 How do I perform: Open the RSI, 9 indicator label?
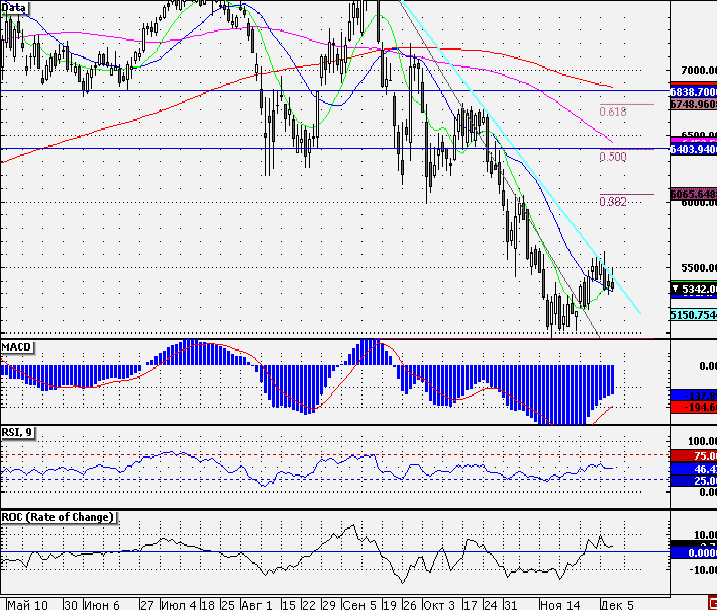point(17,432)
